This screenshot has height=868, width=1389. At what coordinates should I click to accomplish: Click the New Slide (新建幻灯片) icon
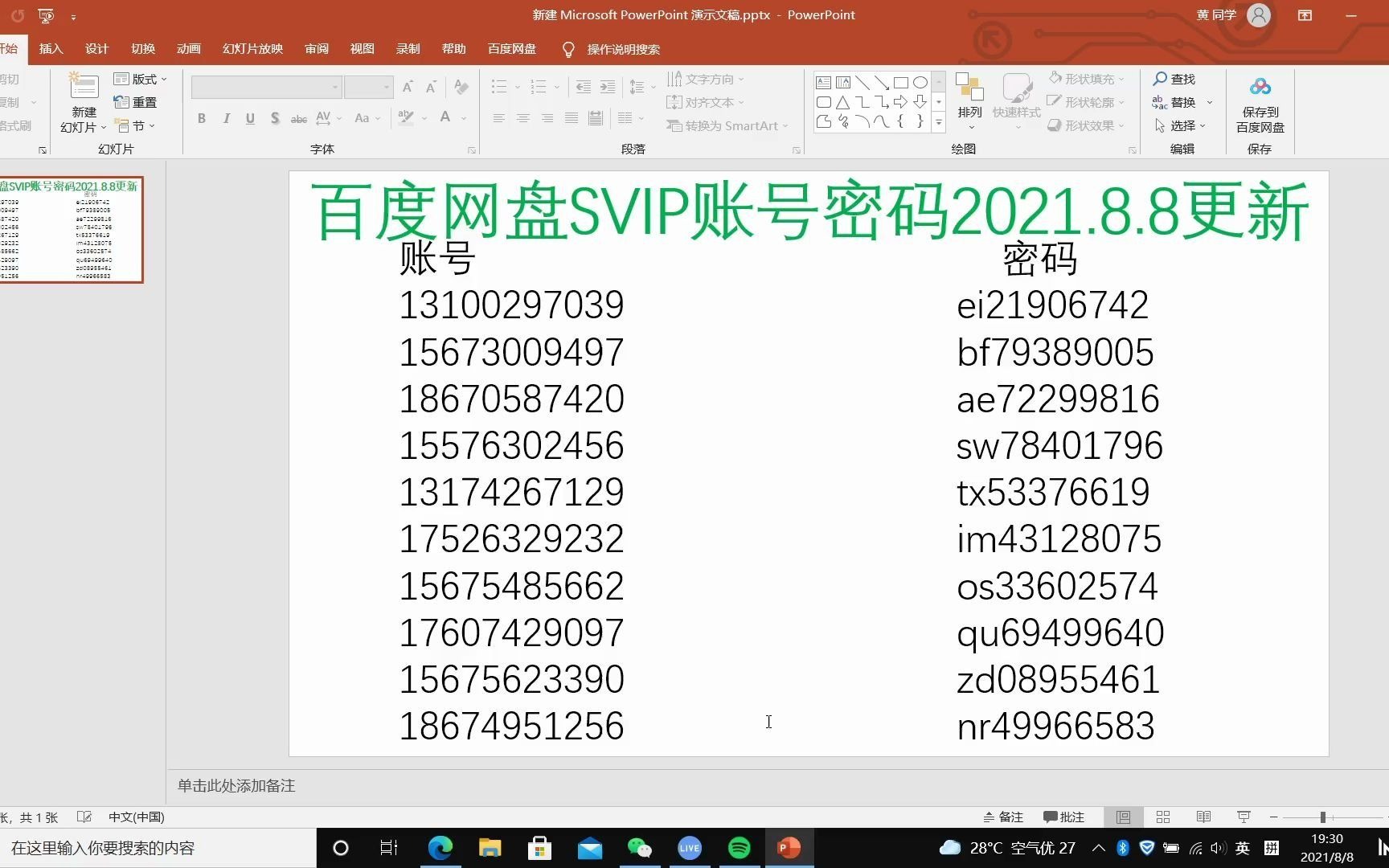84,86
